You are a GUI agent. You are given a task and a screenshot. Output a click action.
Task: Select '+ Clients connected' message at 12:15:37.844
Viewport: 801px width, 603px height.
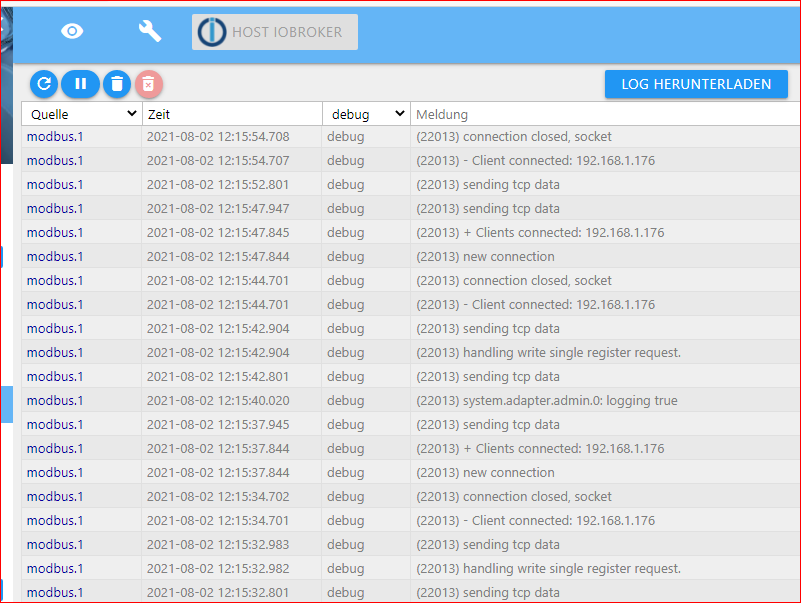click(x=540, y=449)
